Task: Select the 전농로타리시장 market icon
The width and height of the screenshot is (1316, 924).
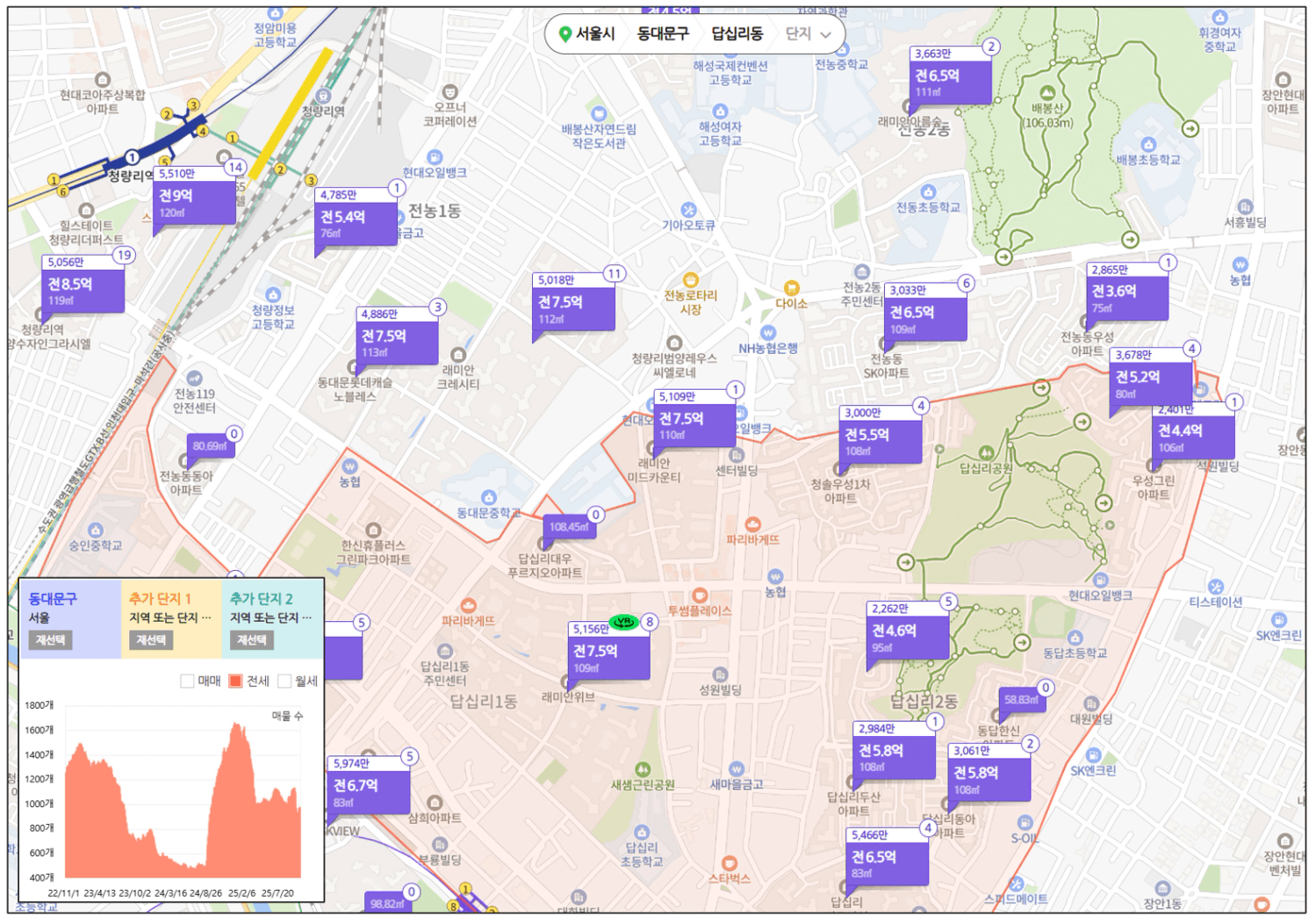Action: pyautogui.click(x=691, y=280)
